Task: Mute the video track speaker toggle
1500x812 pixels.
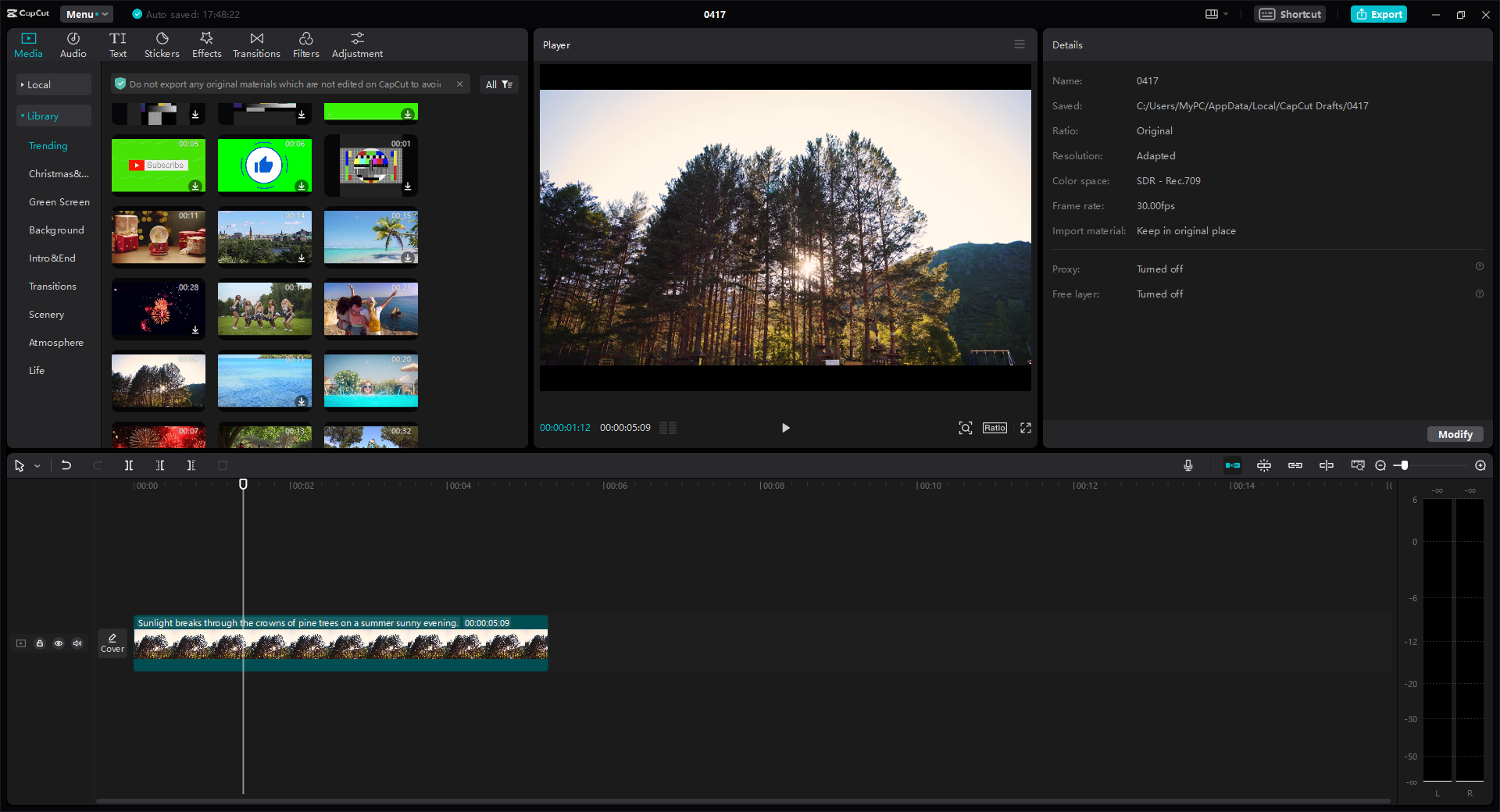Action: click(x=77, y=643)
